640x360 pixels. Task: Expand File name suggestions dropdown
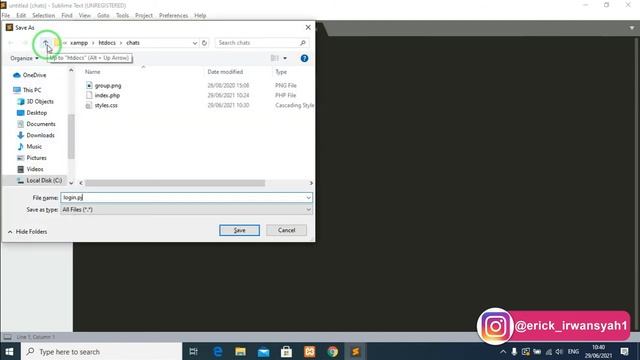pyautogui.click(x=308, y=198)
